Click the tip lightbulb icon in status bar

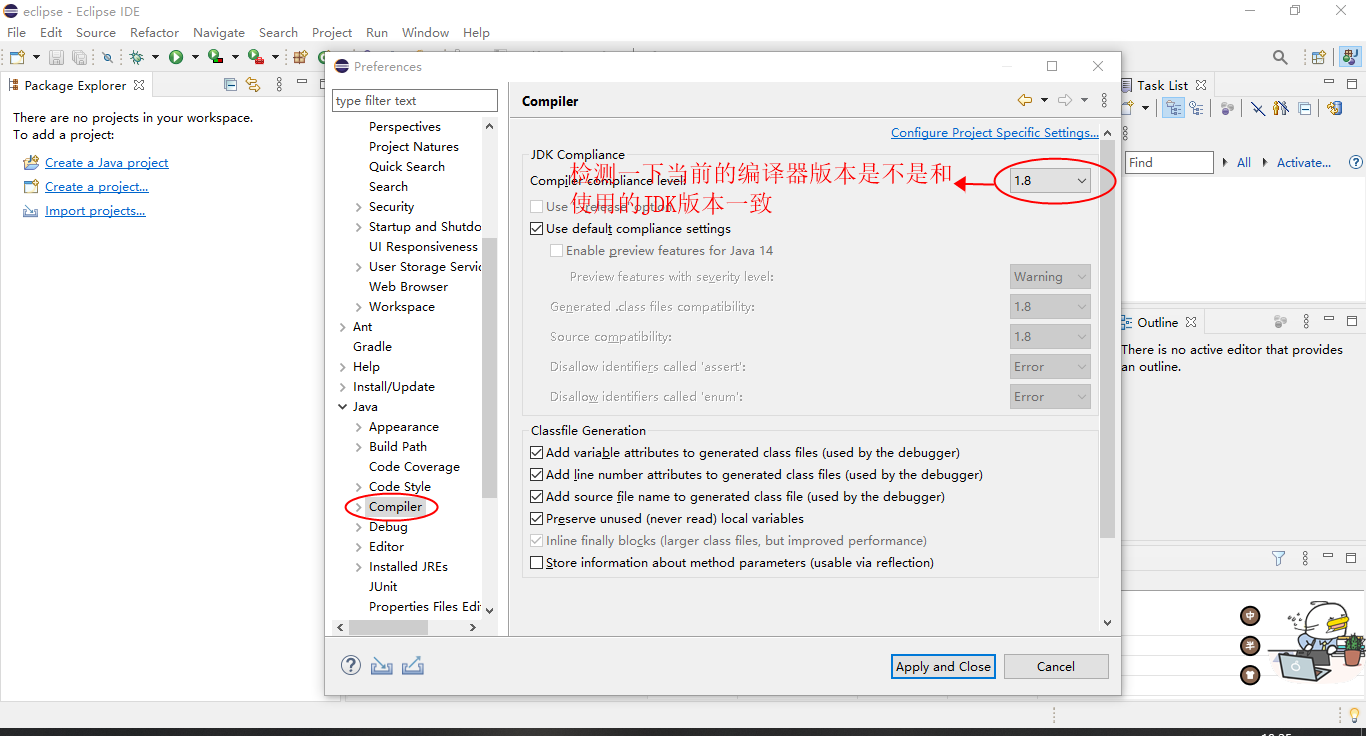(1355, 714)
